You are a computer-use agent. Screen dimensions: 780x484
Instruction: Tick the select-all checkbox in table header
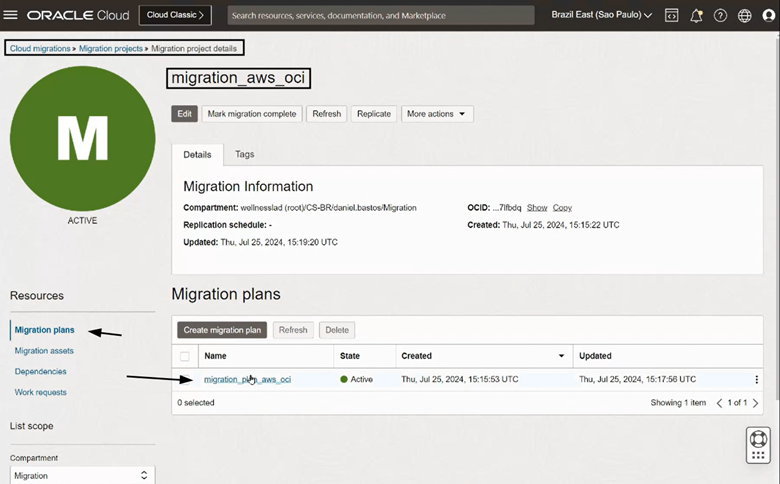click(x=185, y=356)
